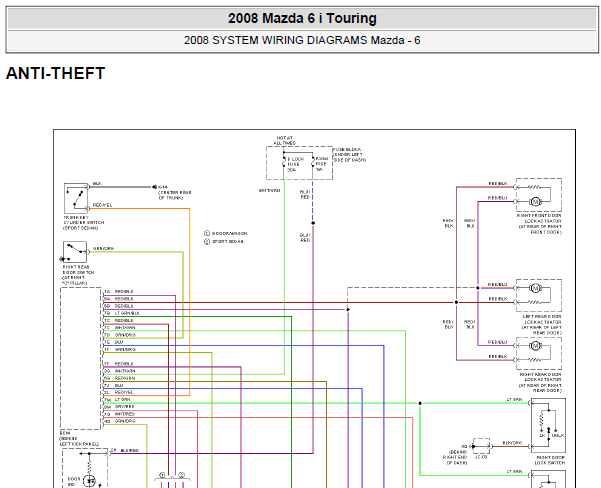This screenshot has height=488, width=601.
Task: Click the left rear door lock actuator motor symbol
Action: point(535,288)
